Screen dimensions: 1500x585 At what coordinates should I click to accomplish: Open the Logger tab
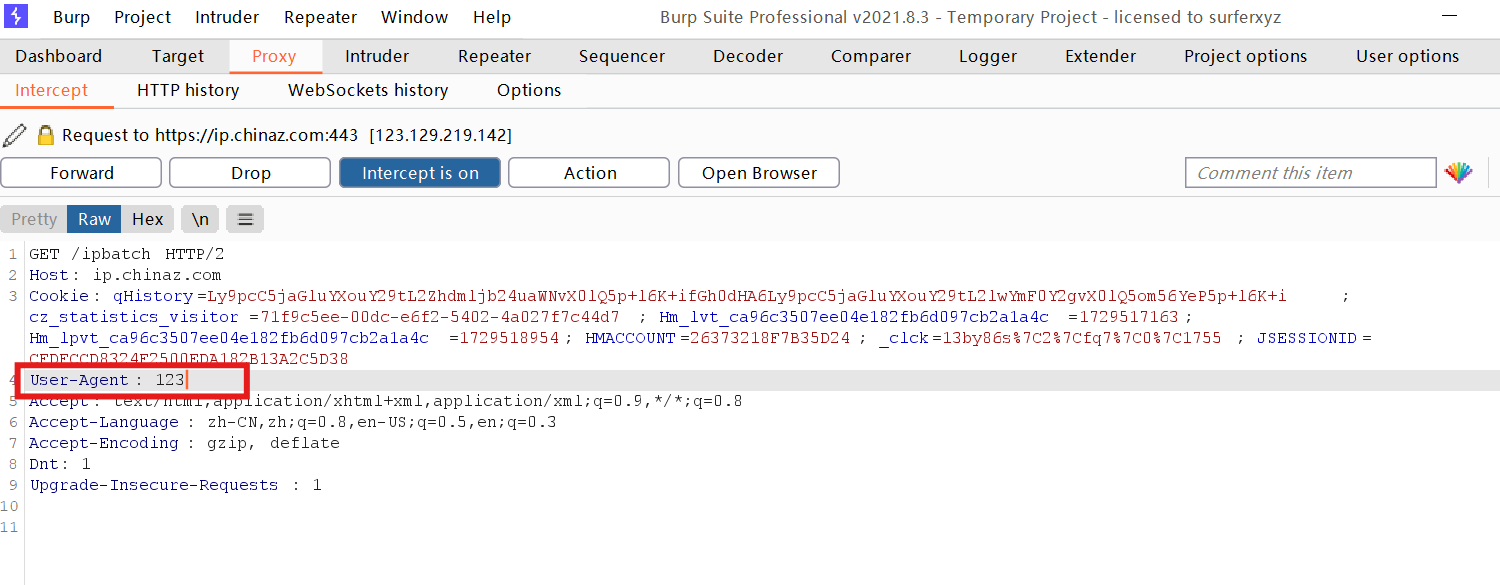click(x=988, y=56)
